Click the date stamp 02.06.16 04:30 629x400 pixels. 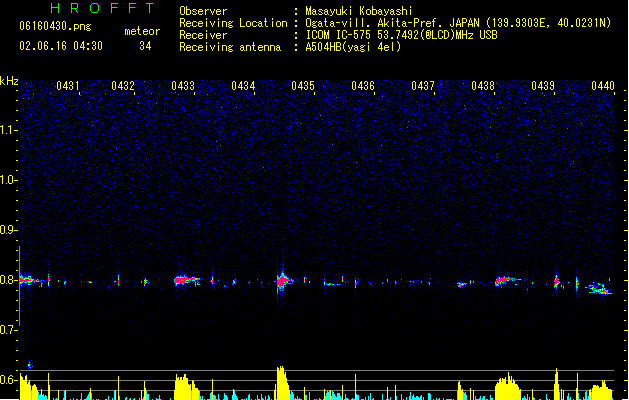click(x=61, y=46)
